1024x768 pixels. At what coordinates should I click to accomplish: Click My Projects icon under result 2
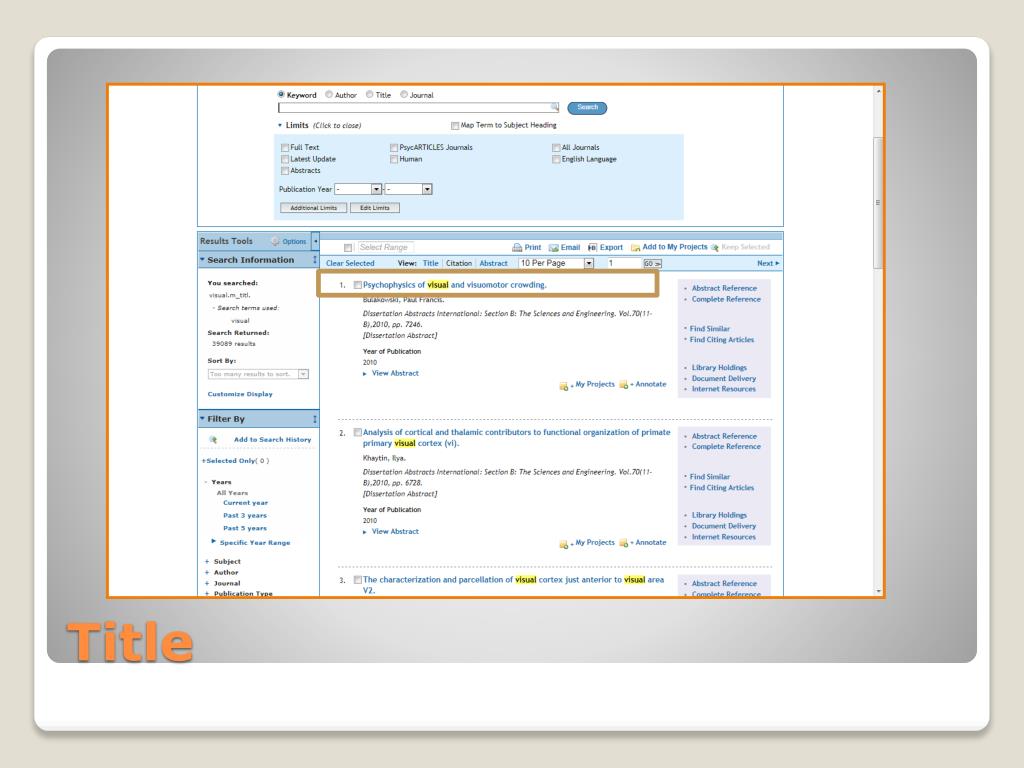click(564, 544)
